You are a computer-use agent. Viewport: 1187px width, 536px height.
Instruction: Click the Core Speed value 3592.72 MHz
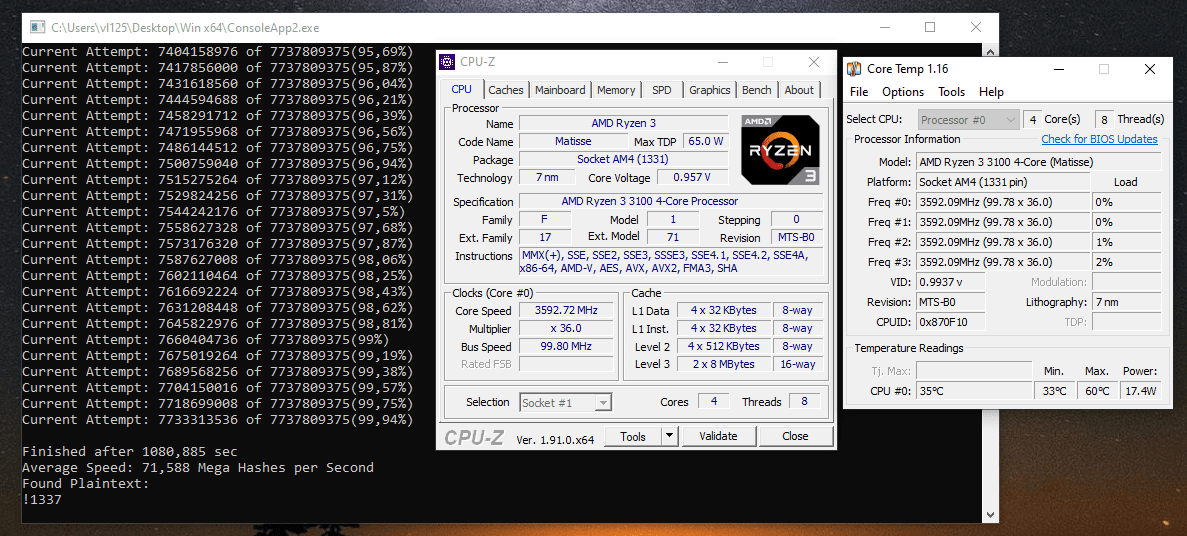(565, 310)
